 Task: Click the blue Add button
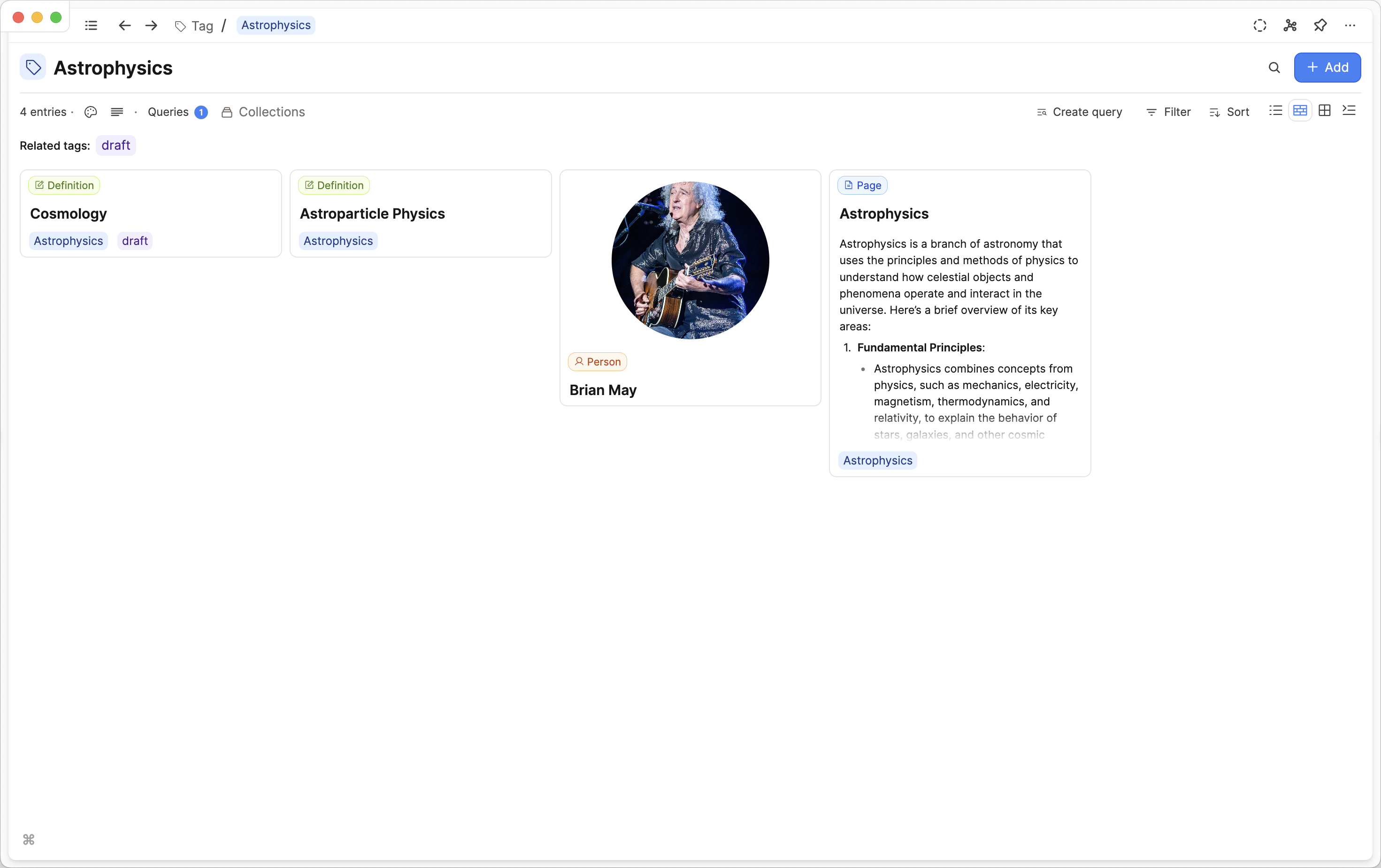[x=1327, y=68]
